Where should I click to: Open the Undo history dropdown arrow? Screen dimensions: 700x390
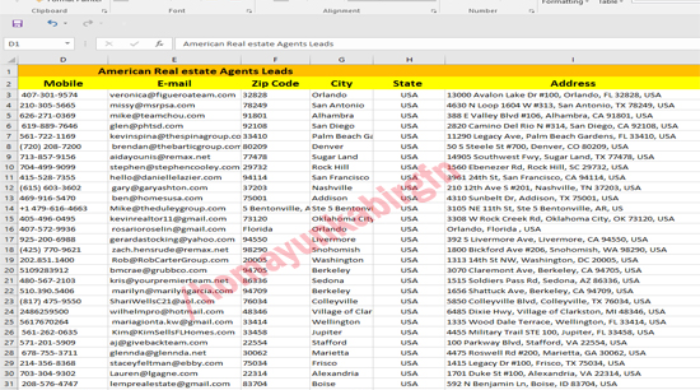pyautogui.click(x=66, y=24)
